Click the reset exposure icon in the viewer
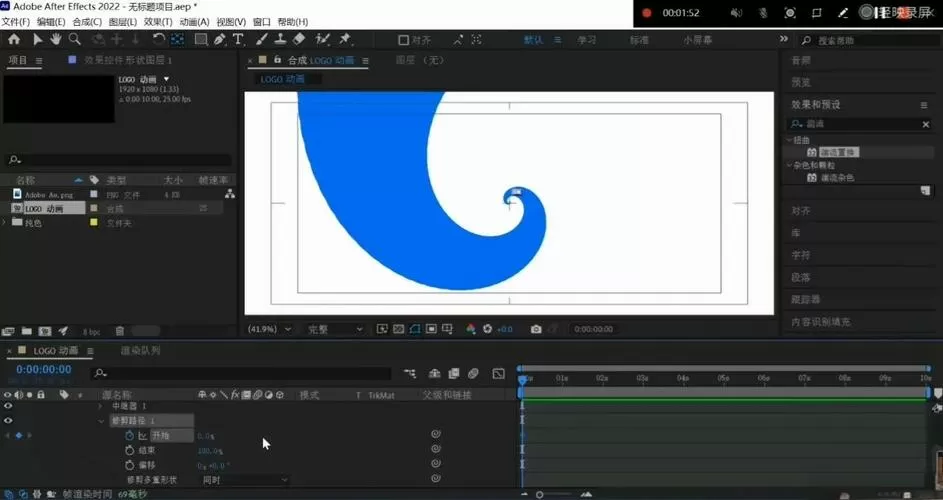943x500 pixels. click(x=487, y=329)
